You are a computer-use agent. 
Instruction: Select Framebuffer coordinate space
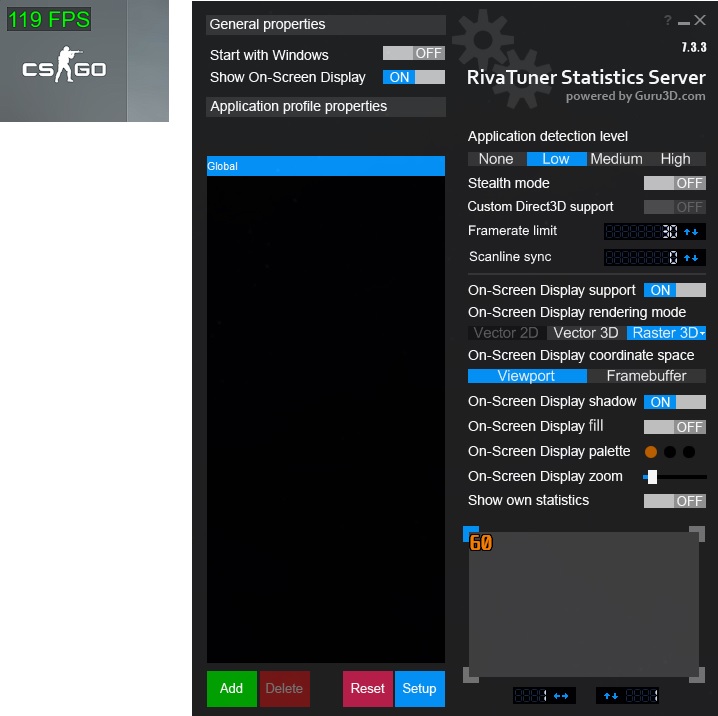click(647, 376)
